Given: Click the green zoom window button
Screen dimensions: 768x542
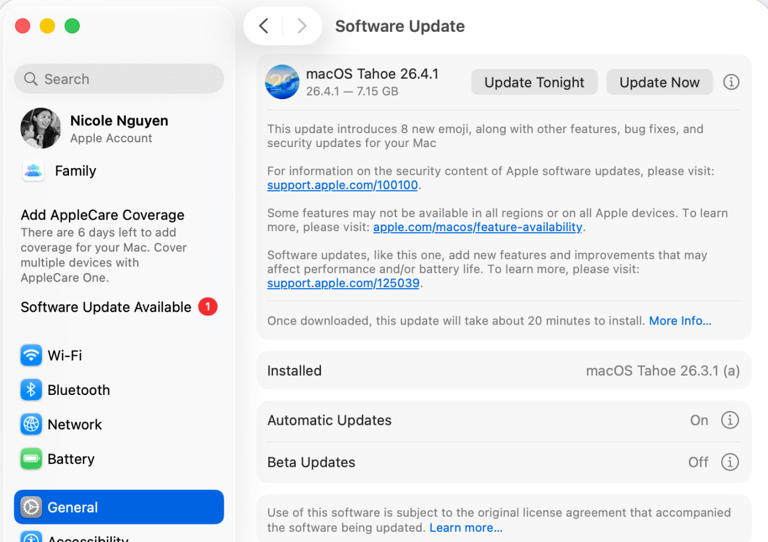Looking at the screenshot, I should coord(72,25).
